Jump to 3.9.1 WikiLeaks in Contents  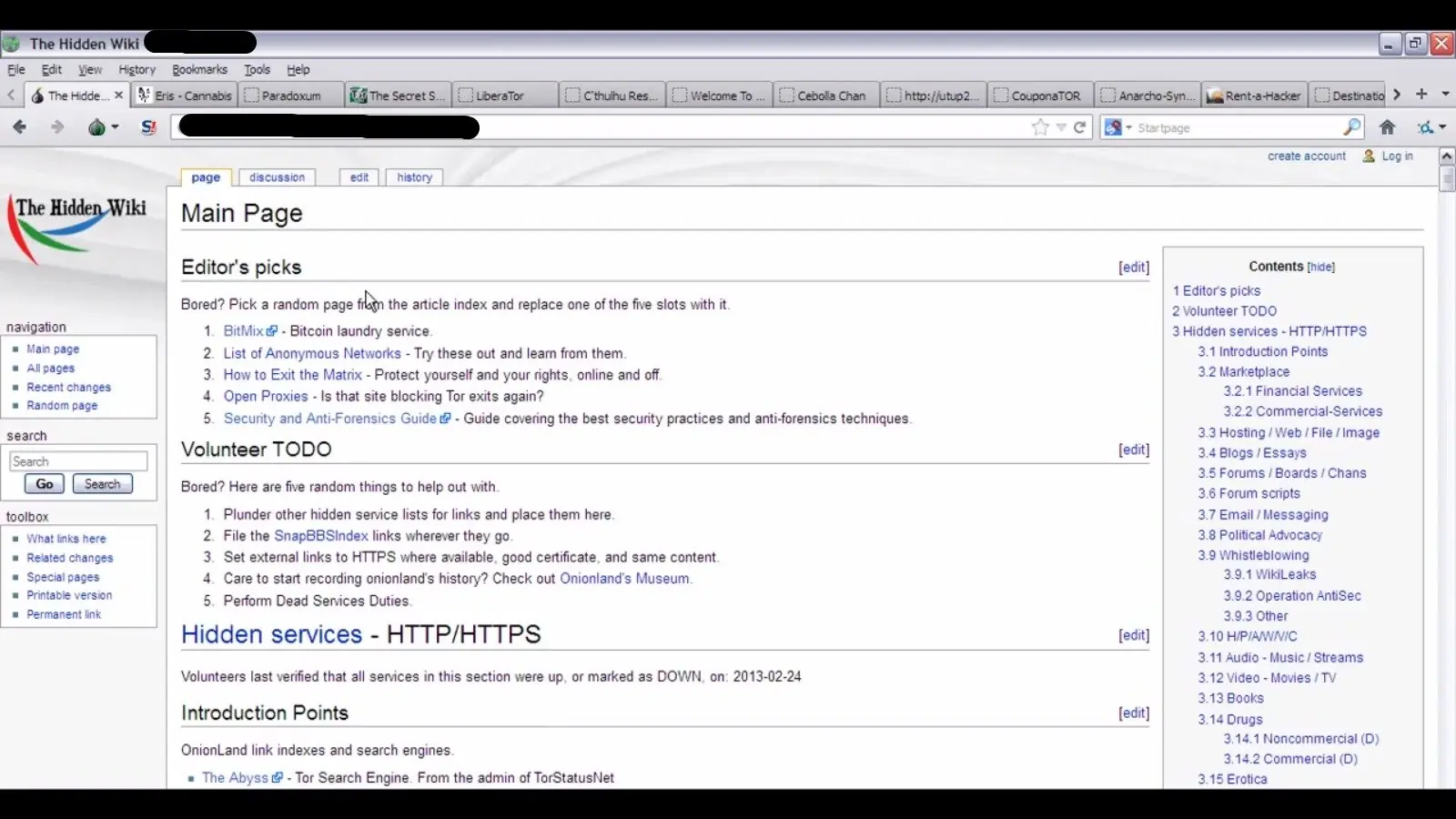1269,575
